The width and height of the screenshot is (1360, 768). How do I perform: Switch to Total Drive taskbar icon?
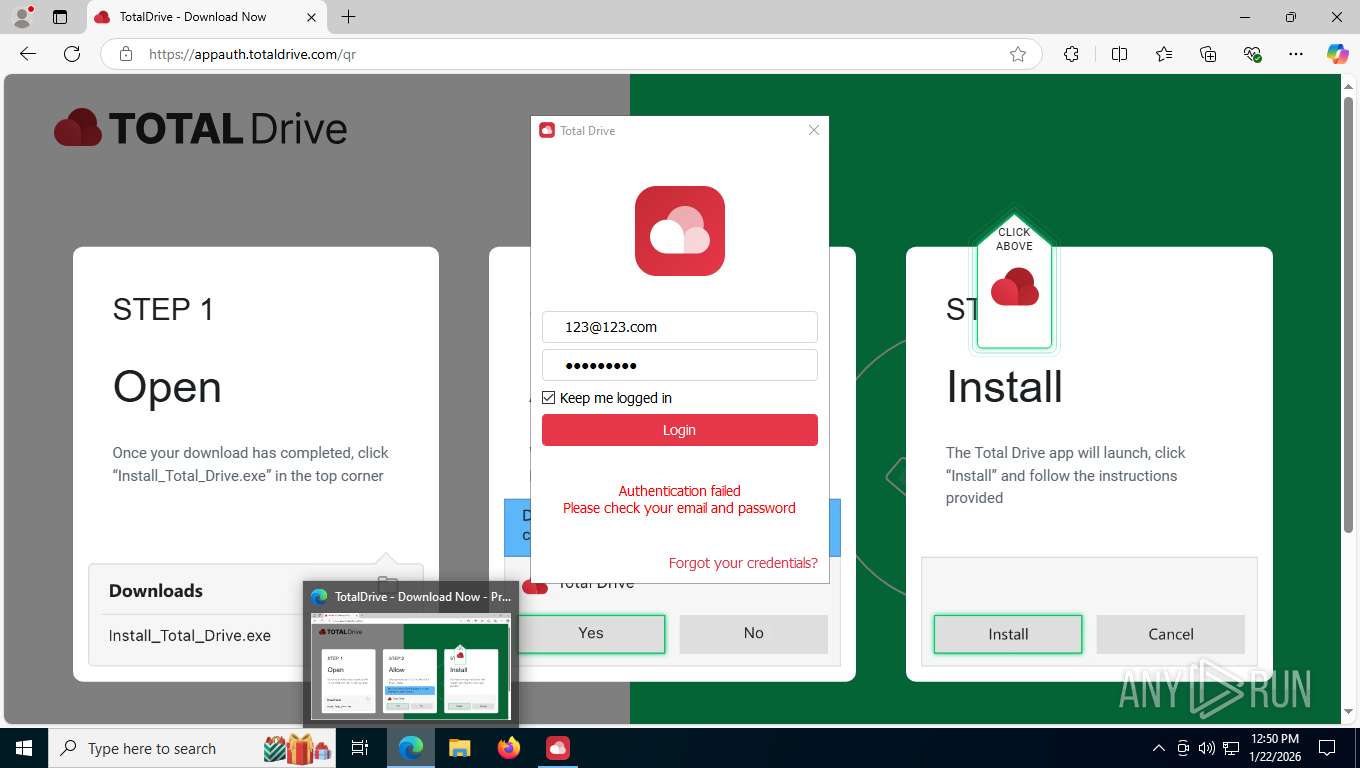tap(558, 748)
